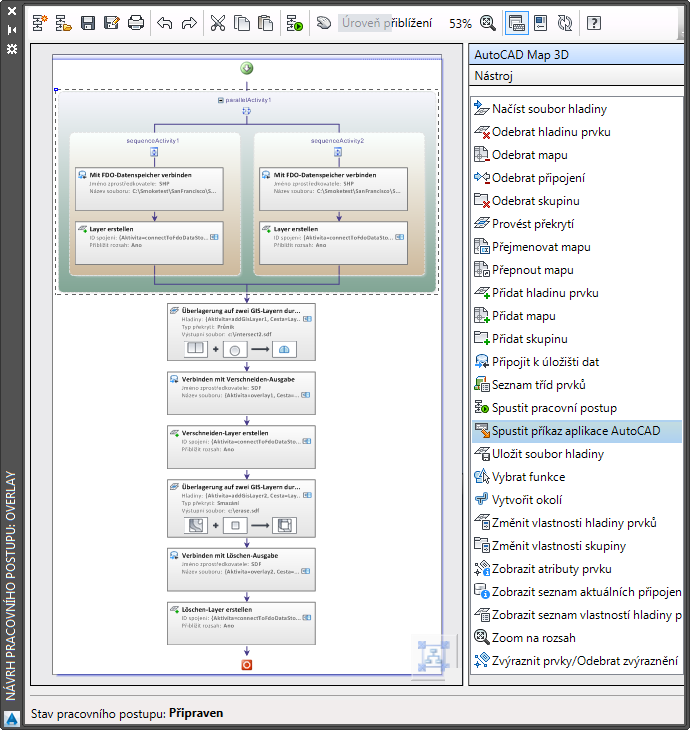690x730 pixels.
Task: Expand the sequenceActivity2 branch icon
Action: tap(338, 152)
